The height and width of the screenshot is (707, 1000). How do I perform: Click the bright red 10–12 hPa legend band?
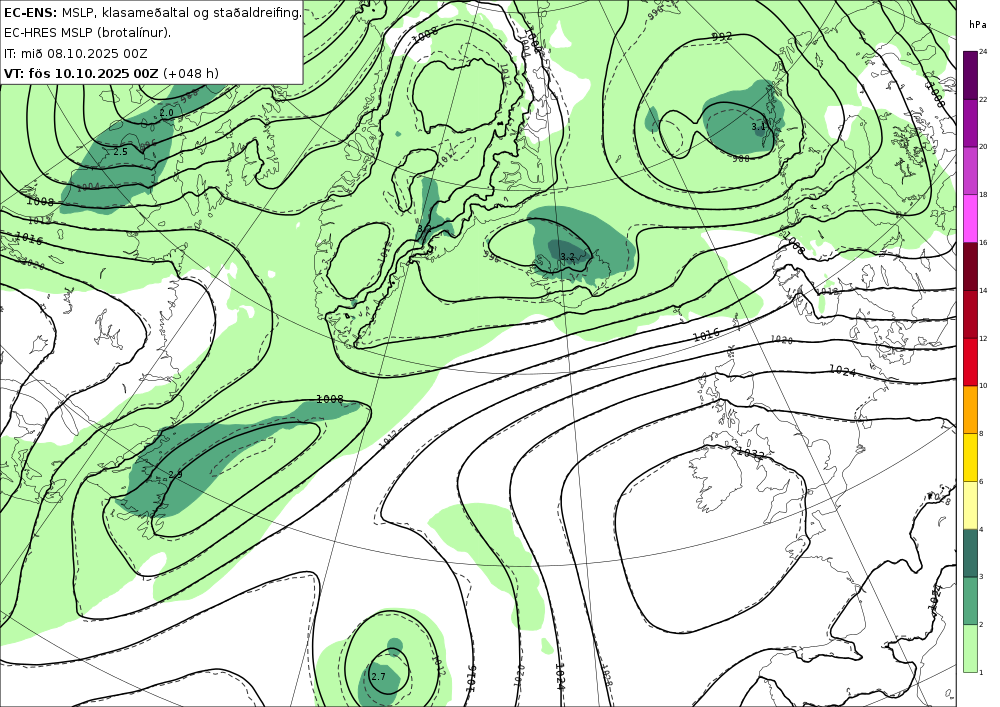tap(970, 361)
